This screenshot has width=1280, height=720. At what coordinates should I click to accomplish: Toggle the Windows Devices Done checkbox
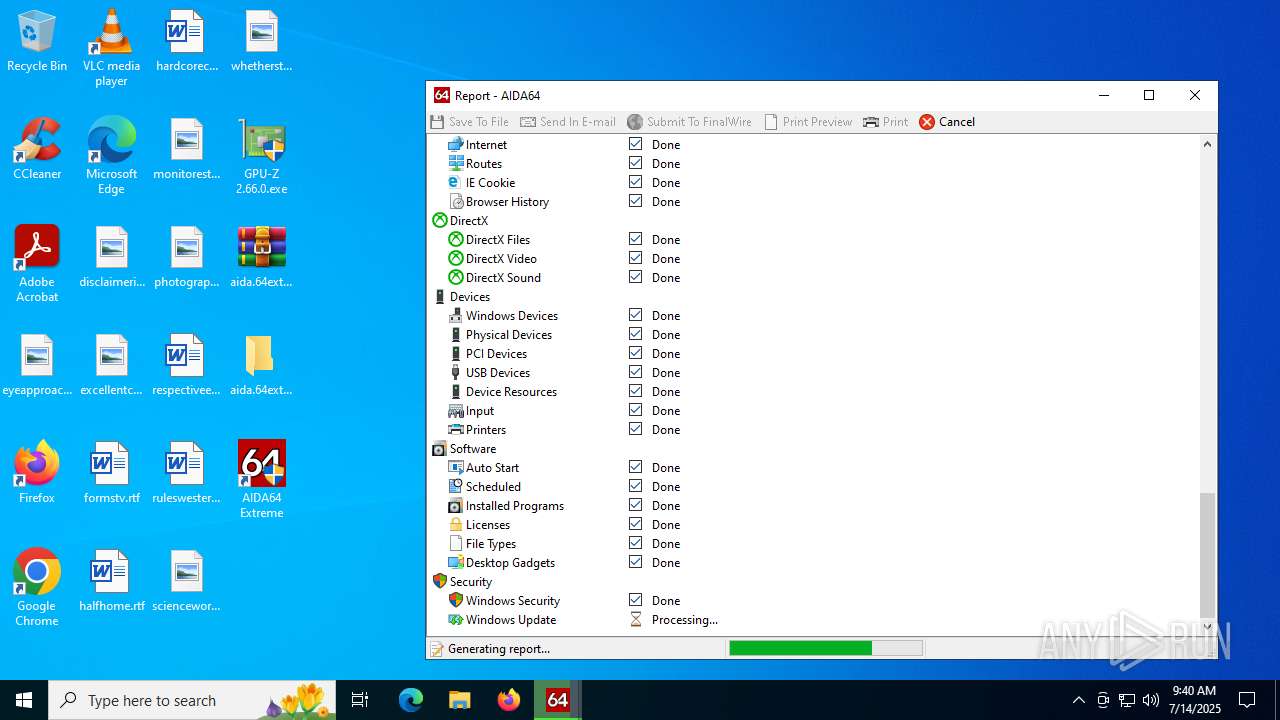[636, 315]
